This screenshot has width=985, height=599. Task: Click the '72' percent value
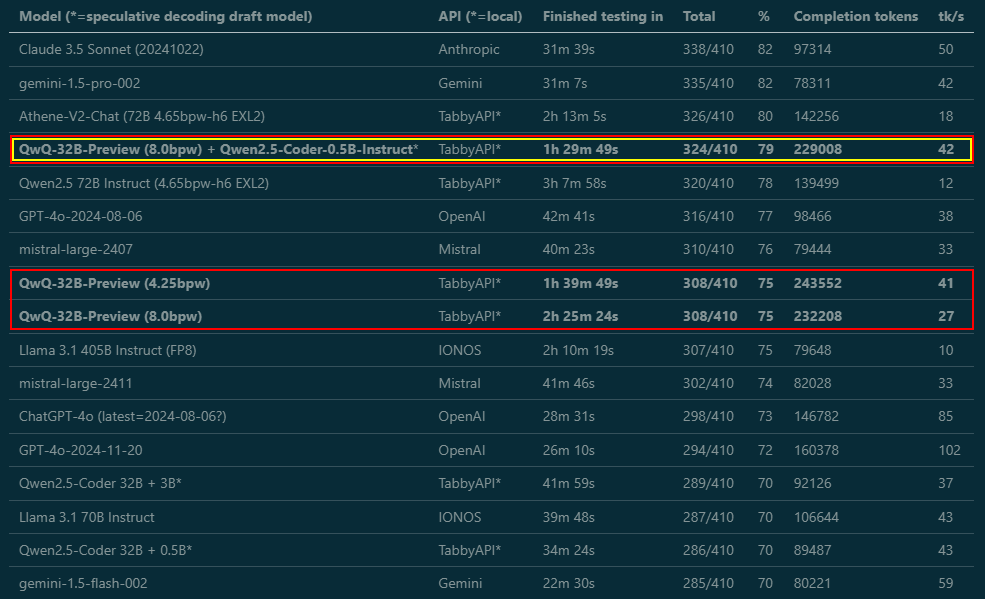(x=765, y=451)
